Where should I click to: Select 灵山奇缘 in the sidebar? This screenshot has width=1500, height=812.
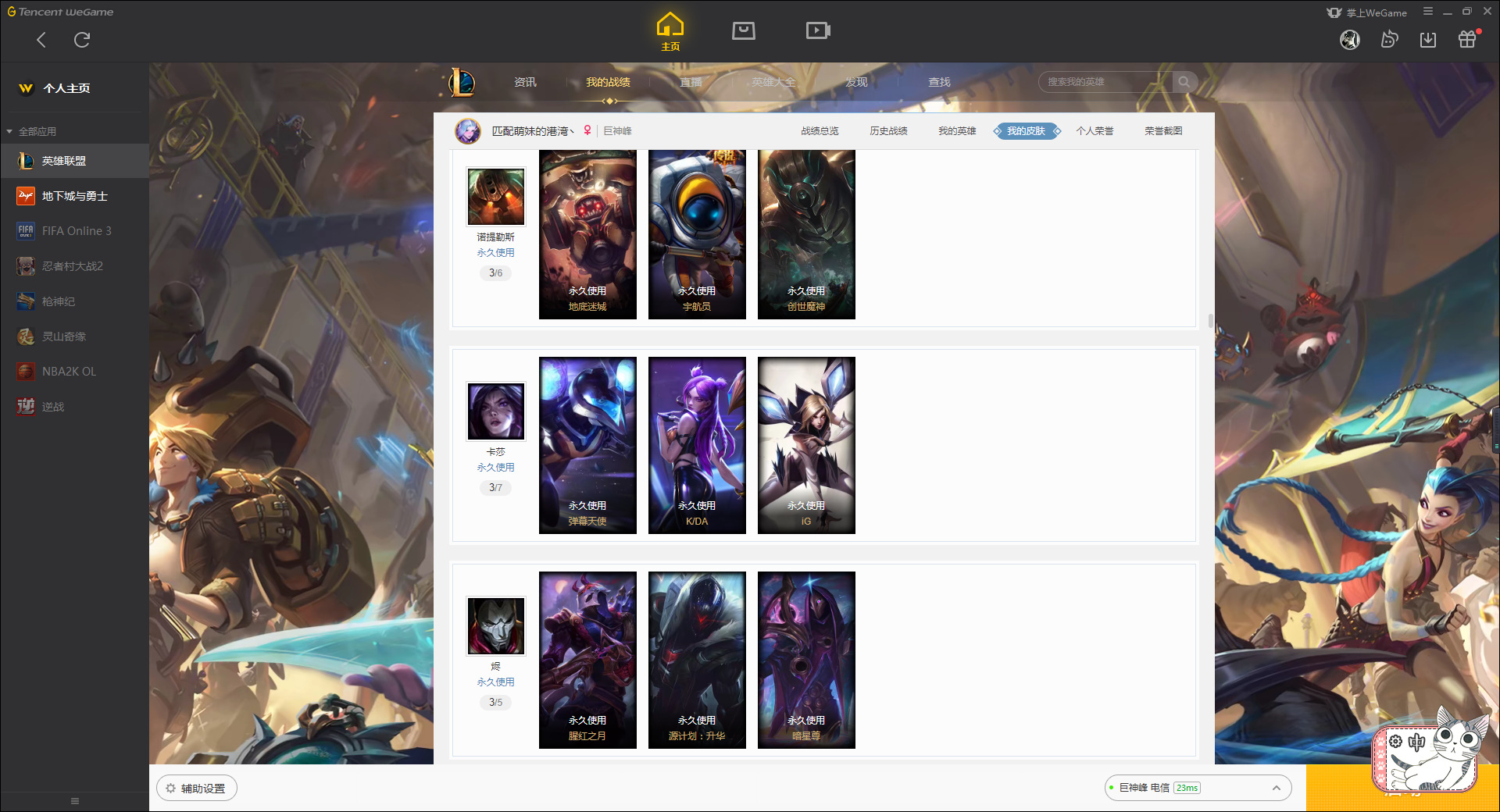coord(74,337)
